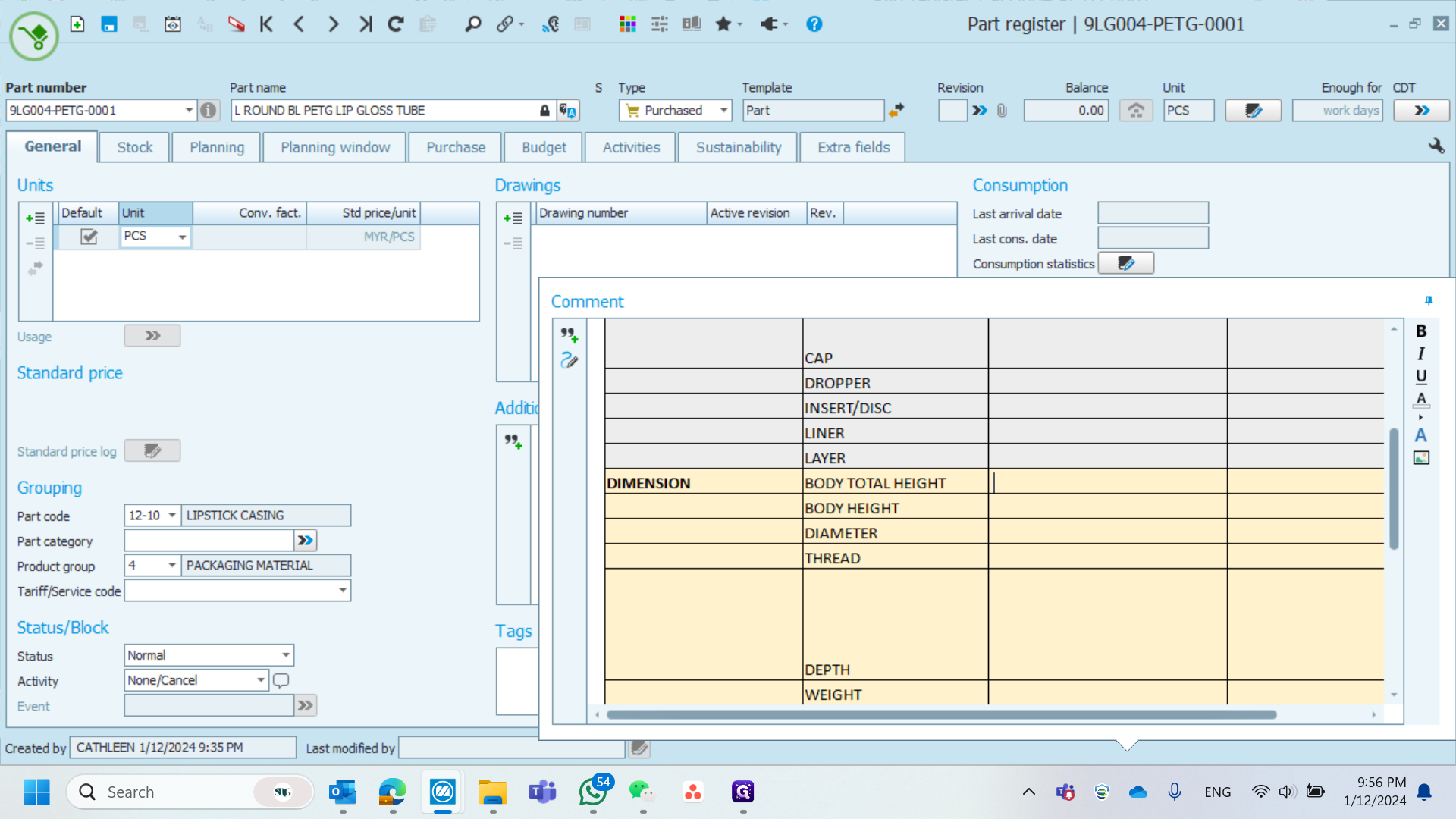Open the favorites star icon

723,24
